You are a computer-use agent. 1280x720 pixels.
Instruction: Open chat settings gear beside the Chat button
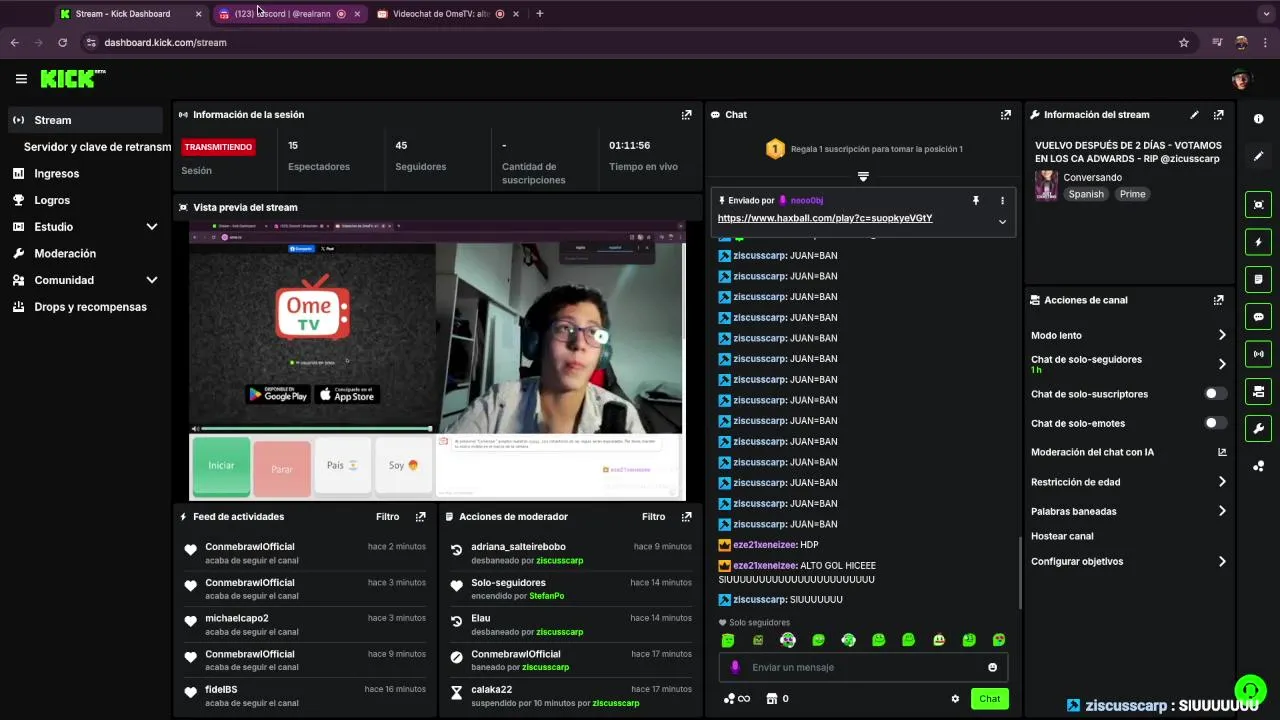(955, 699)
